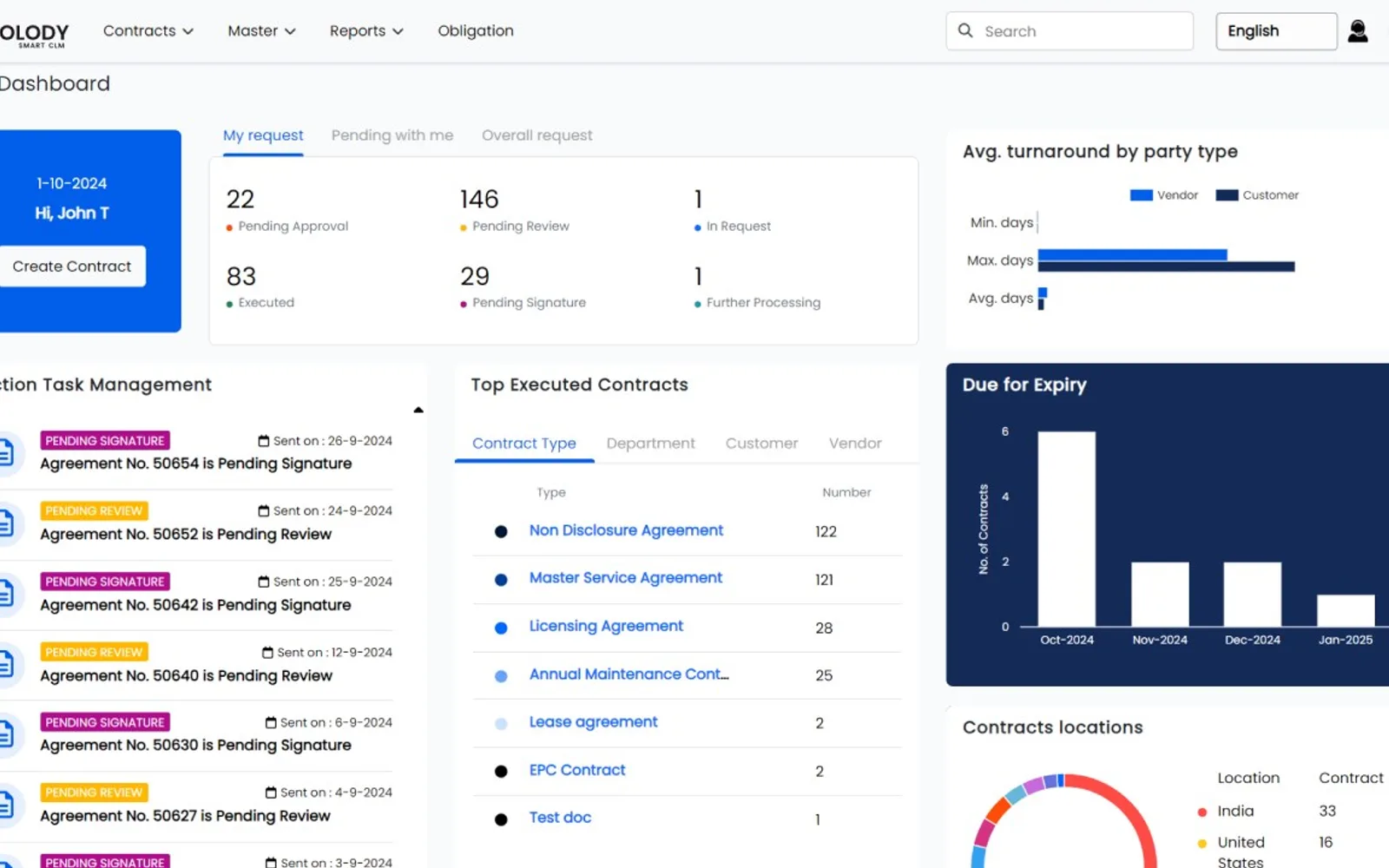Open the English language selector

(1276, 31)
